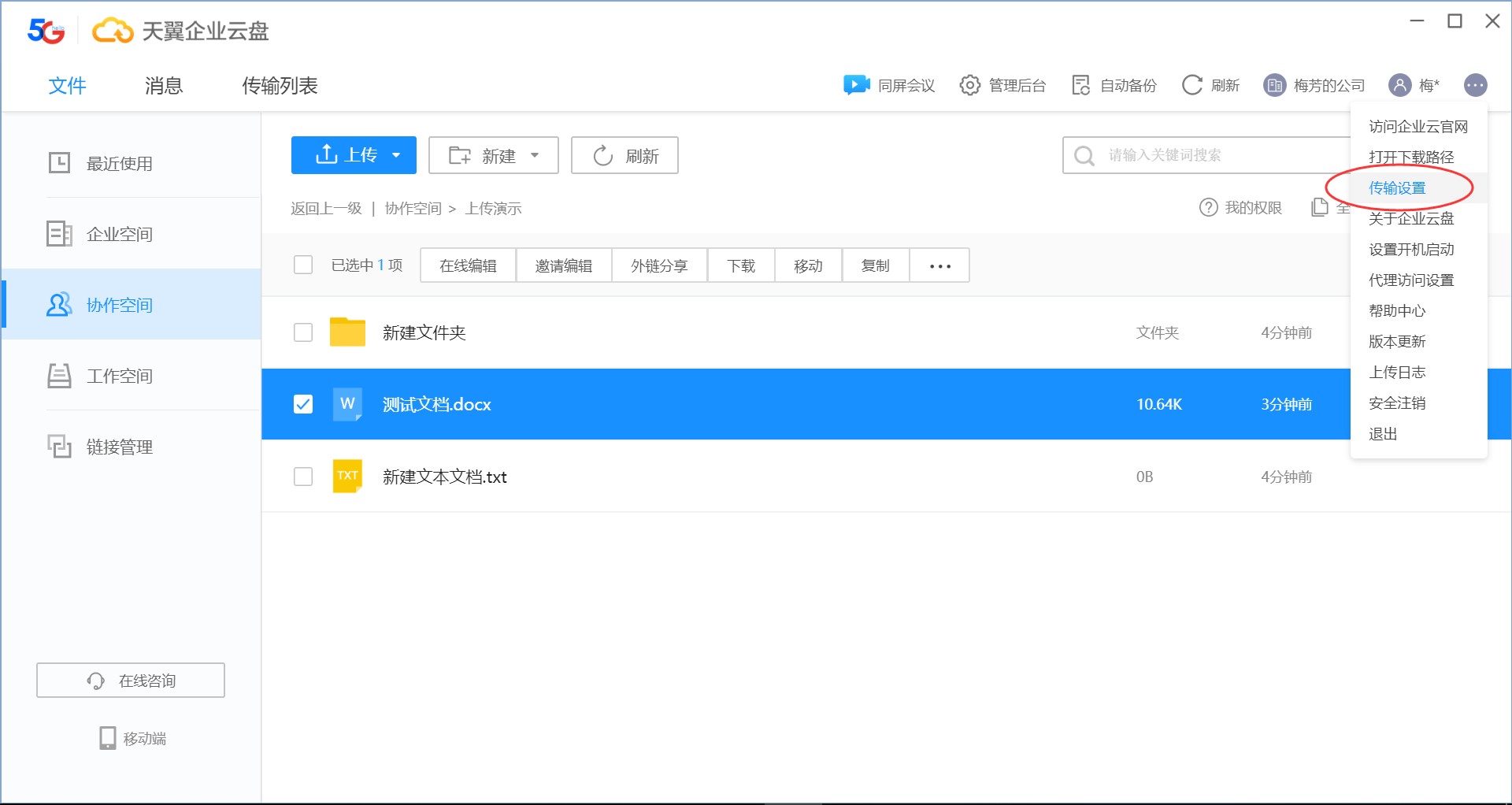Click the Word icon of 测试文档.docx
The width and height of the screenshot is (1512, 805).
pyautogui.click(x=347, y=404)
